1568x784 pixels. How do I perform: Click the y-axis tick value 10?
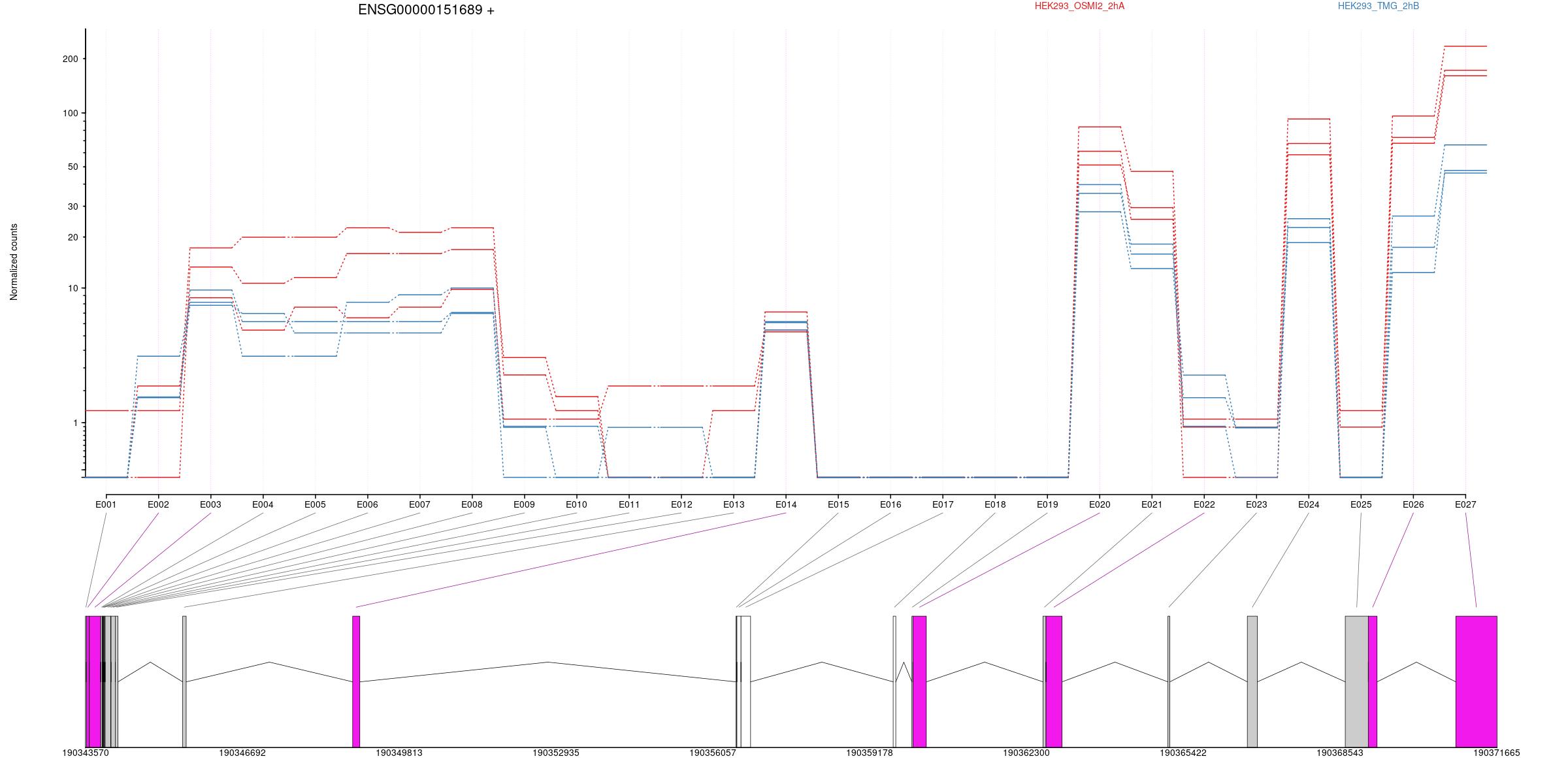(x=73, y=288)
